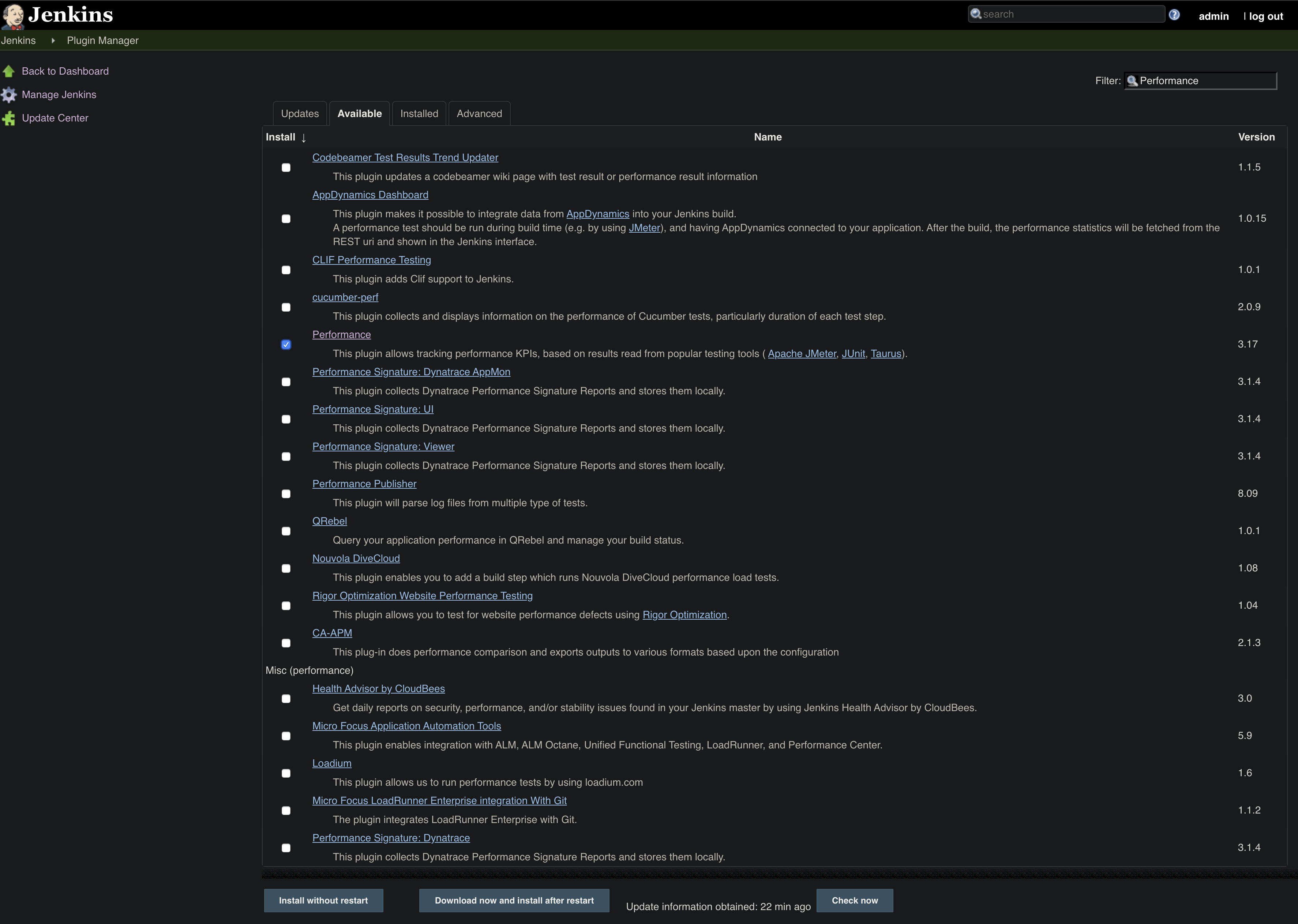1298x924 pixels.
Task: Click the Back to Dashboard arrow icon
Action: tap(8, 71)
